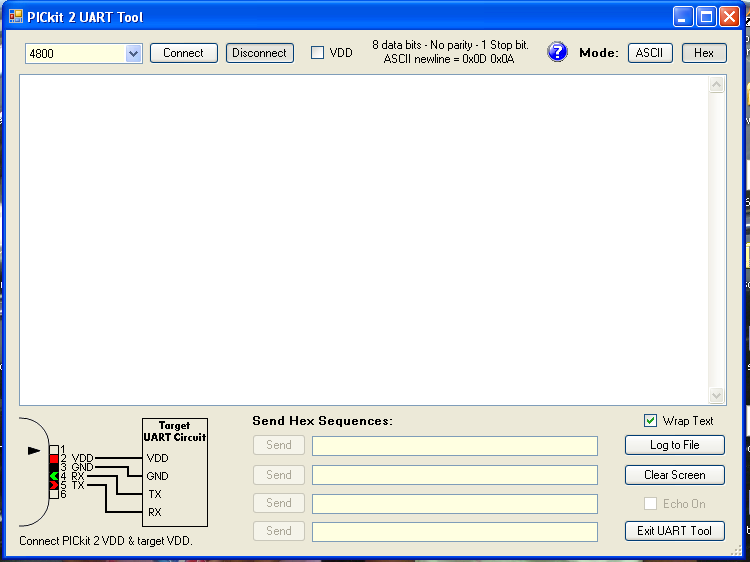Click the third Send button
Image resolution: width=750 pixels, height=562 pixels.
[279, 503]
